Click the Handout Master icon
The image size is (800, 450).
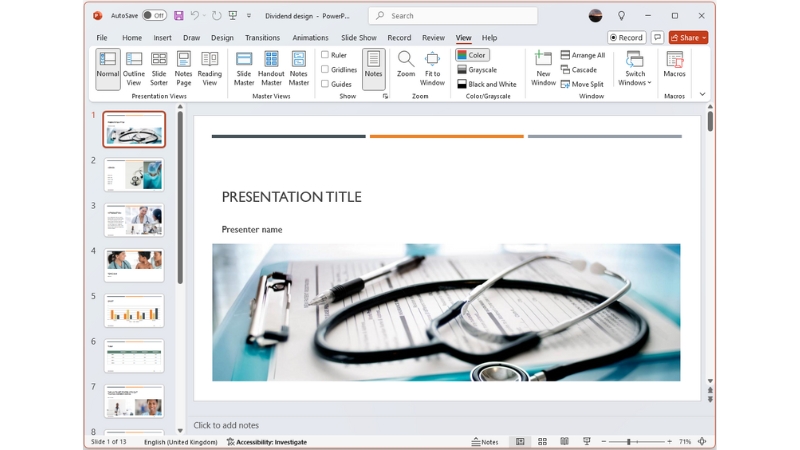pyautogui.click(x=271, y=66)
